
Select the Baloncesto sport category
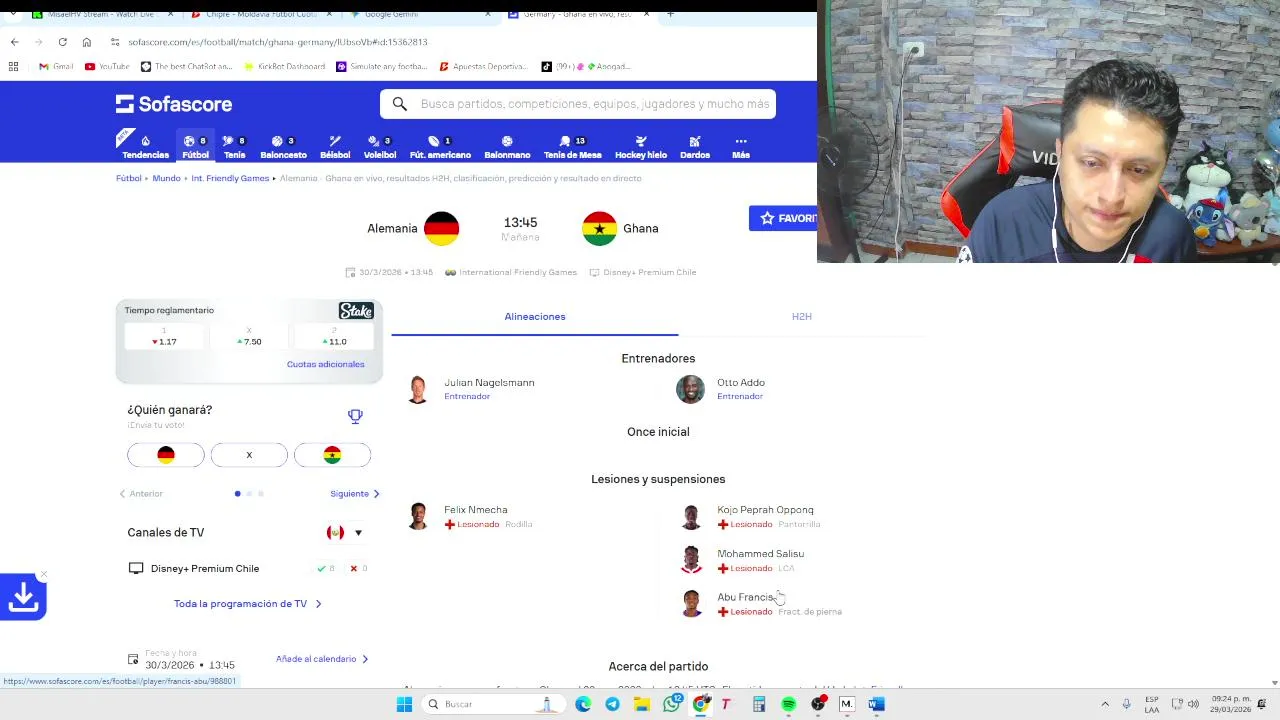[x=283, y=146]
